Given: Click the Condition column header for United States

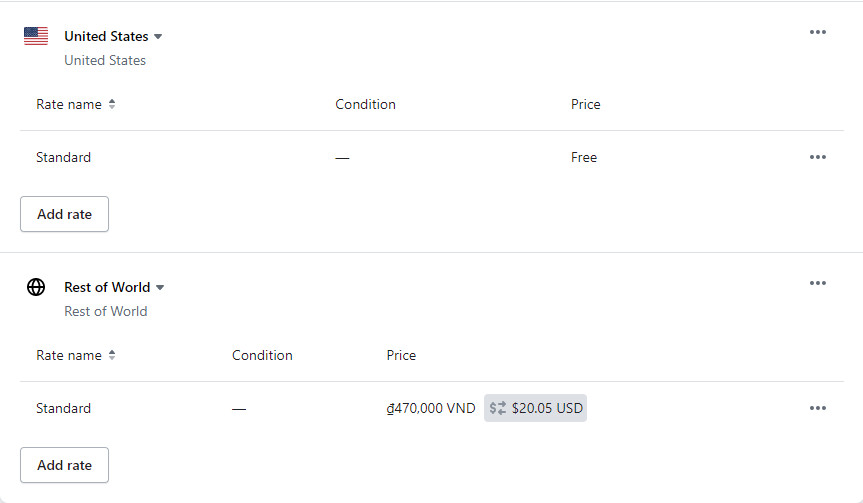Looking at the screenshot, I should click(x=365, y=105).
